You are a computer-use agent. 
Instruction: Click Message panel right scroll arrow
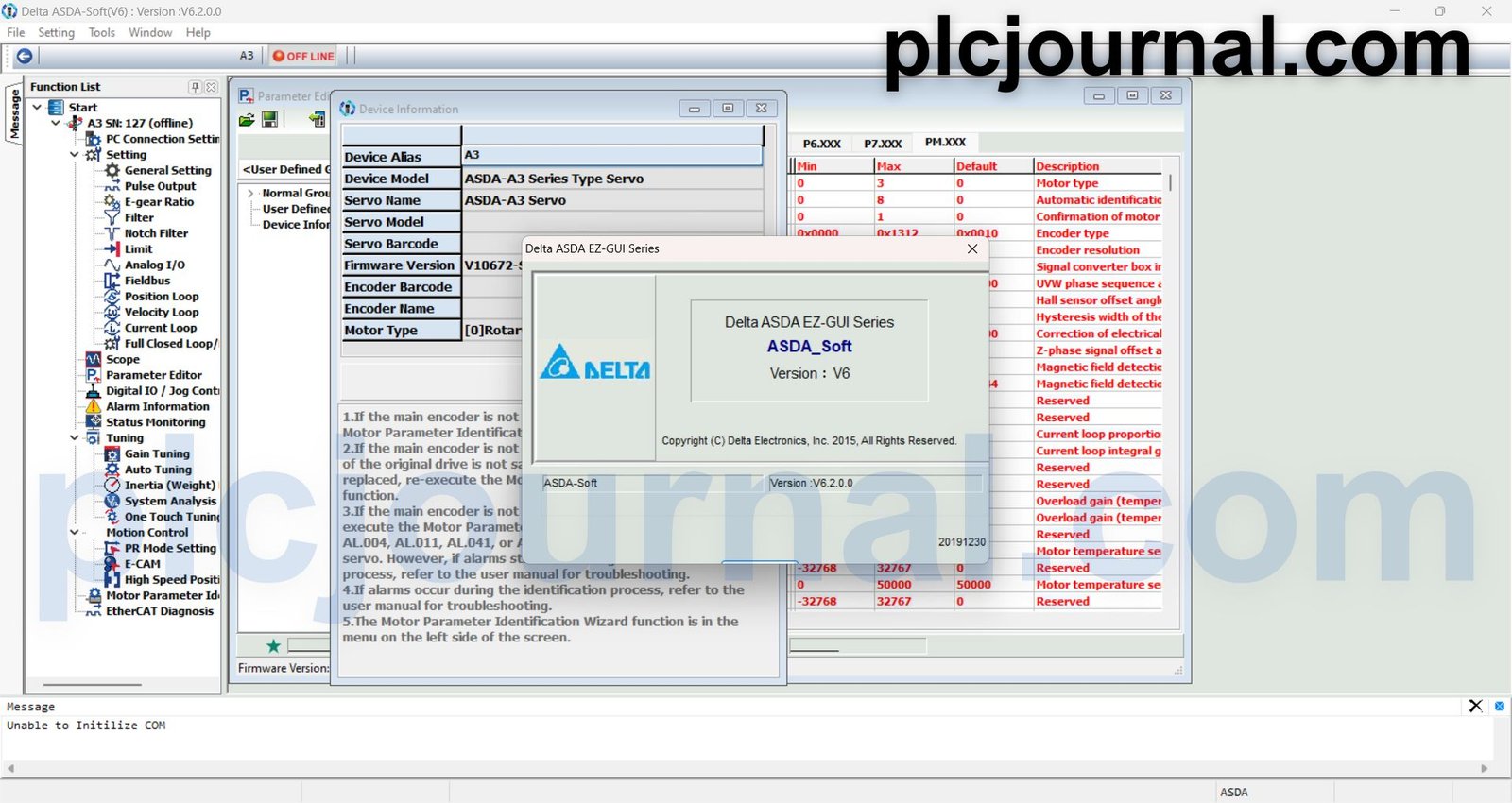coord(1484,768)
